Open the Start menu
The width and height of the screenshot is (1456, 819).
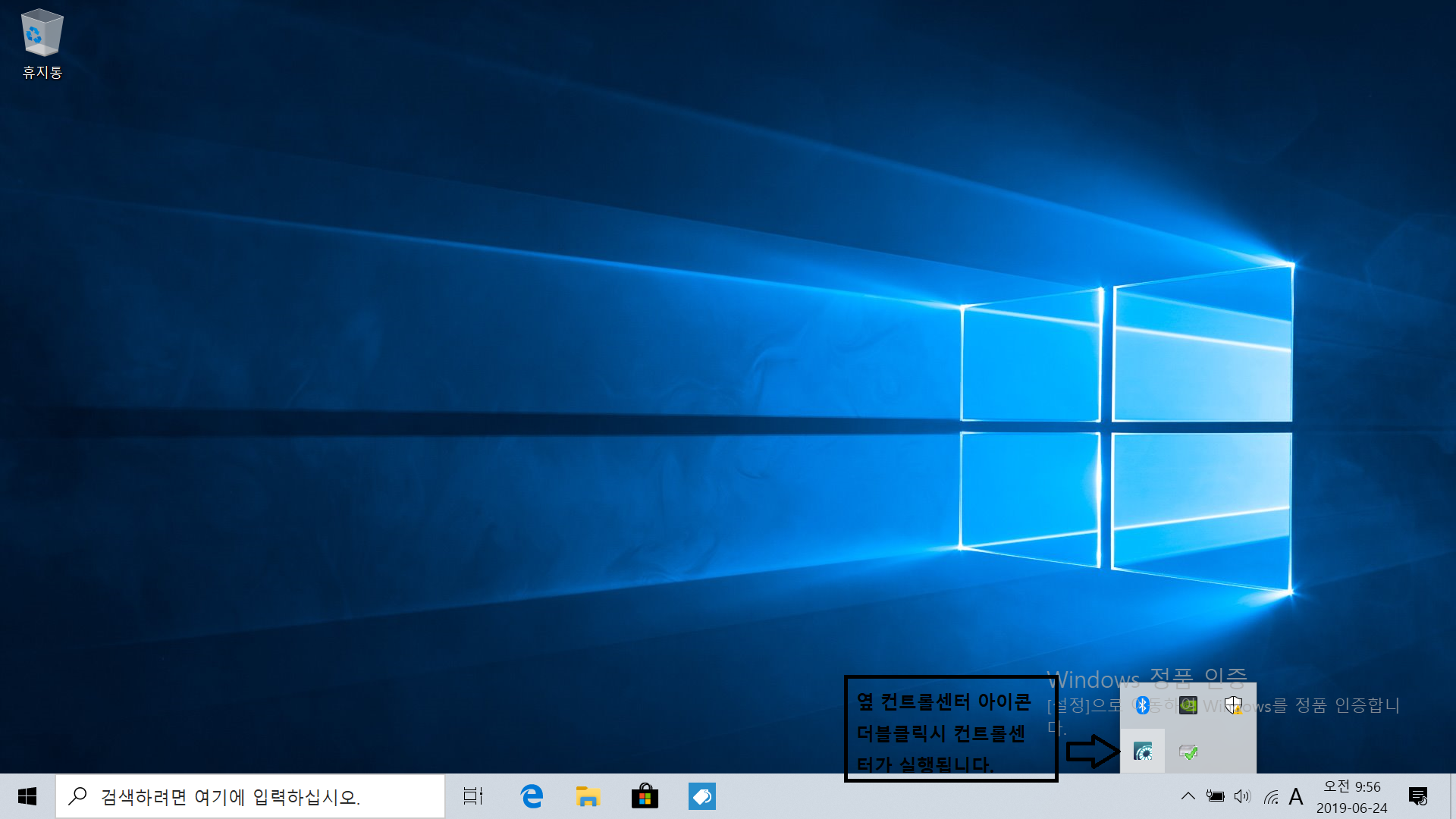(27, 796)
